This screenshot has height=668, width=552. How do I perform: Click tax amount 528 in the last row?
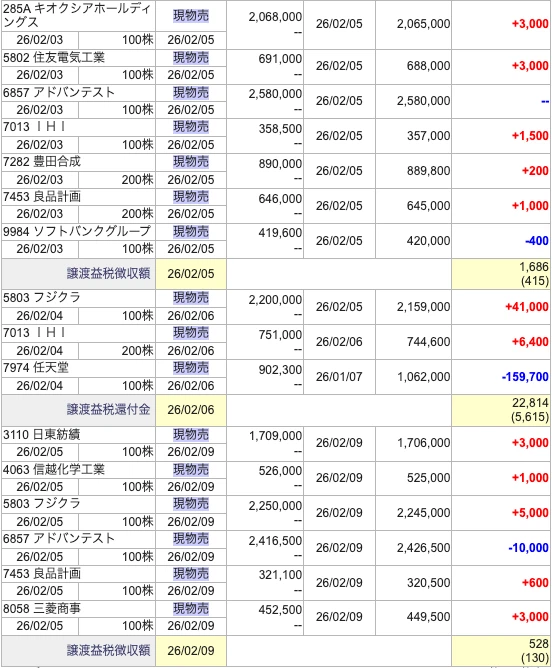click(x=538, y=643)
